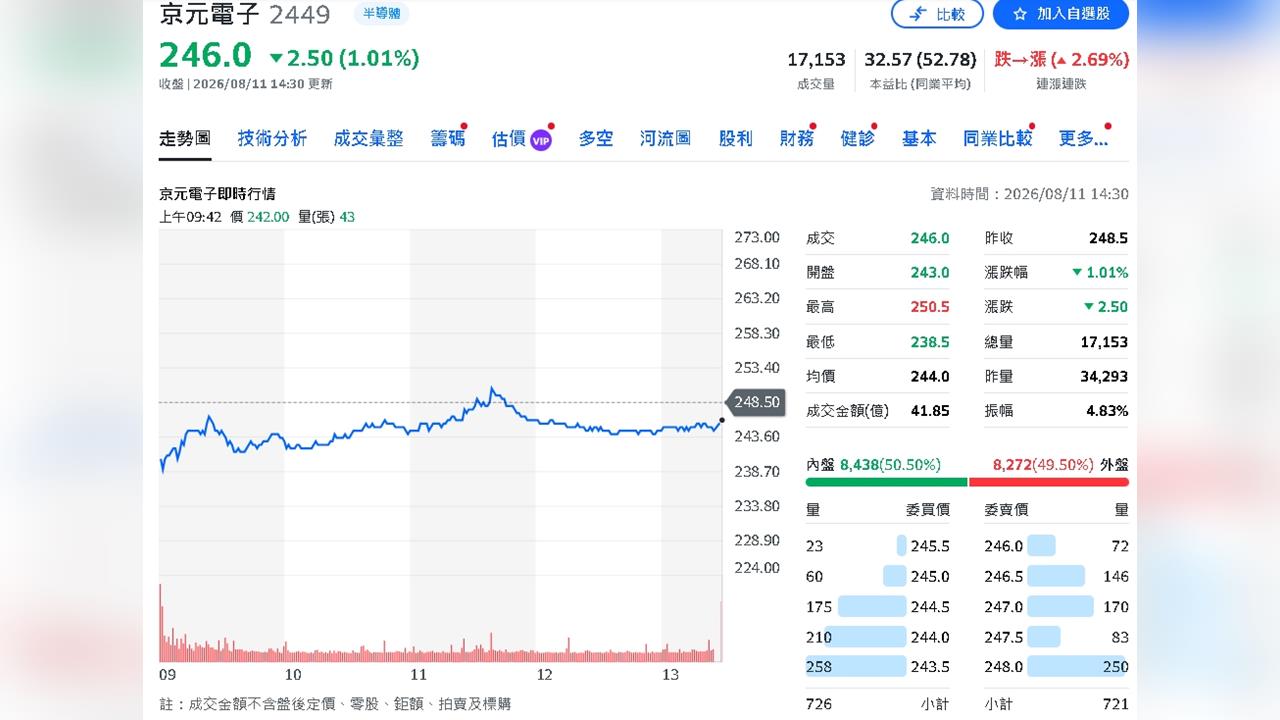Click the 昨收 248.5 value

(1108, 238)
